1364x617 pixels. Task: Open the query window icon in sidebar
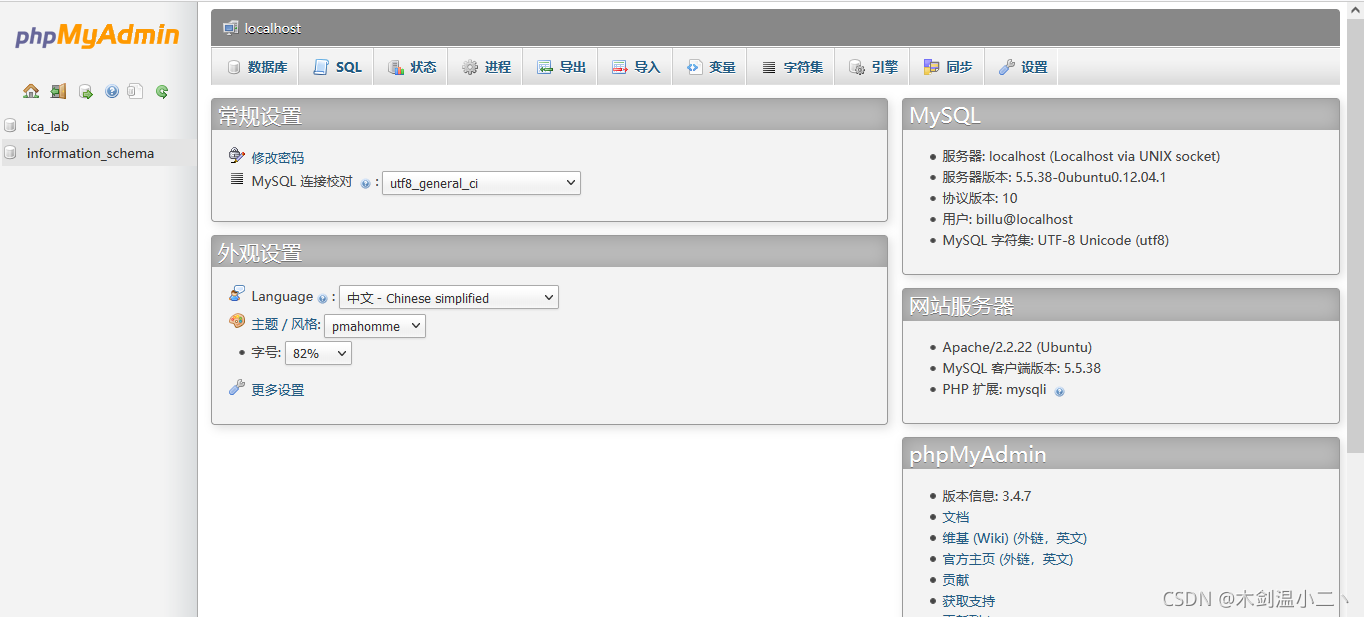[x=85, y=91]
